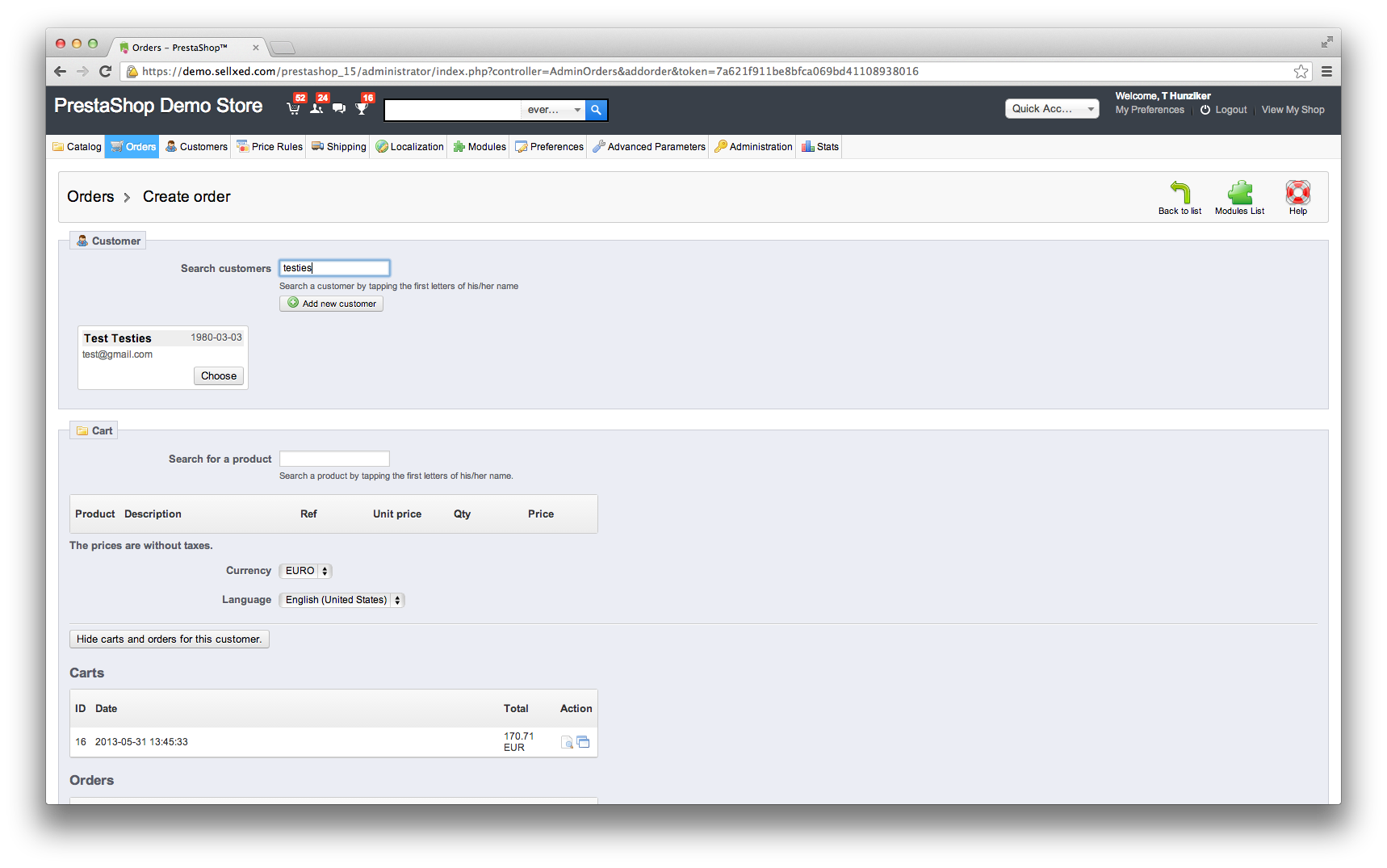This screenshot has height=868, width=1387.
Task: Open My Preferences link
Action: click(1150, 110)
